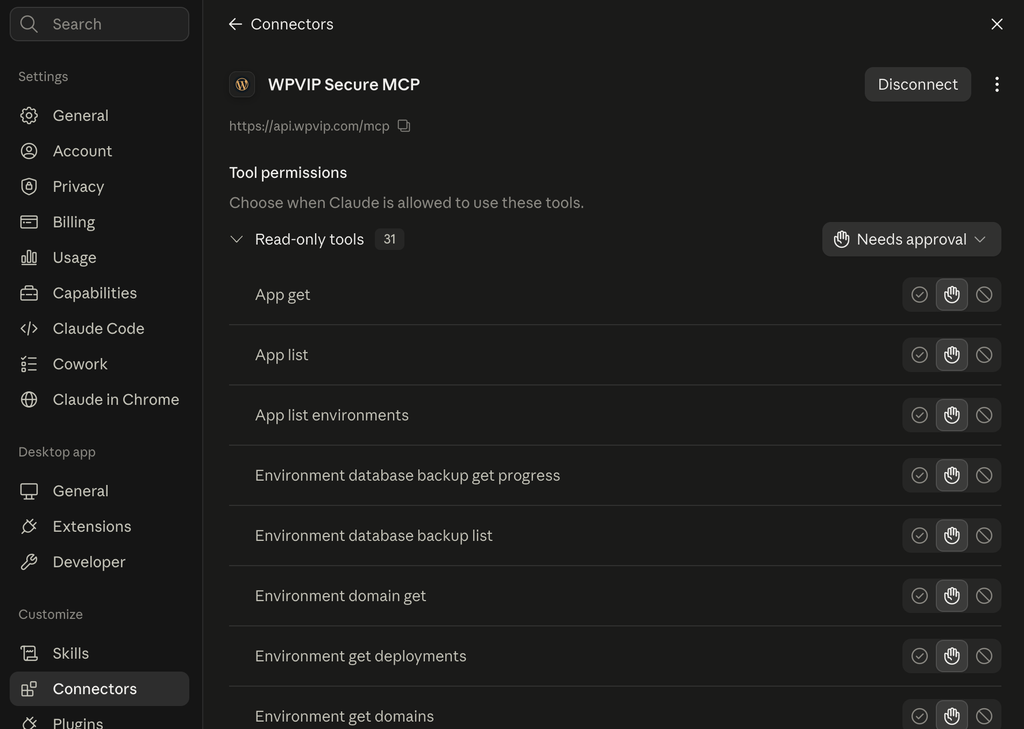Require approval for App list environments
Image resolution: width=1024 pixels, height=729 pixels.
pos(952,415)
